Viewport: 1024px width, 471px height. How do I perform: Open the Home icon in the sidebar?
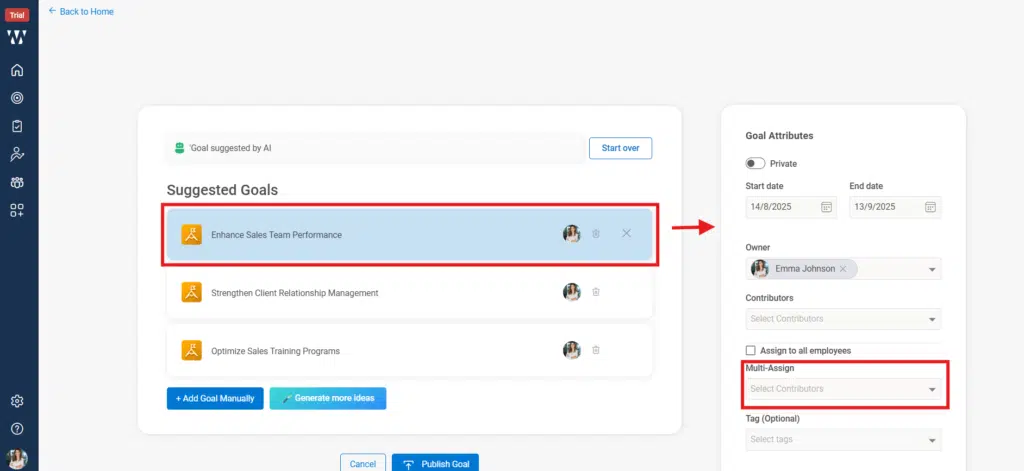pyautogui.click(x=18, y=70)
